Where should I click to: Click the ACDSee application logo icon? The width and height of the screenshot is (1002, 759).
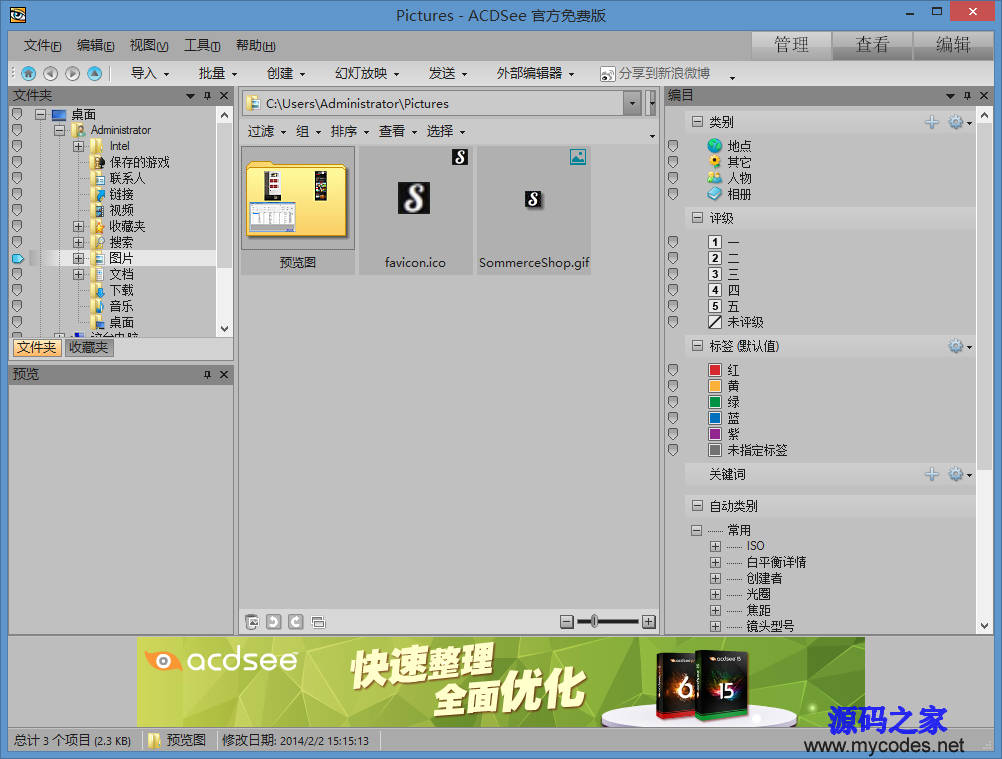(x=17, y=14)
